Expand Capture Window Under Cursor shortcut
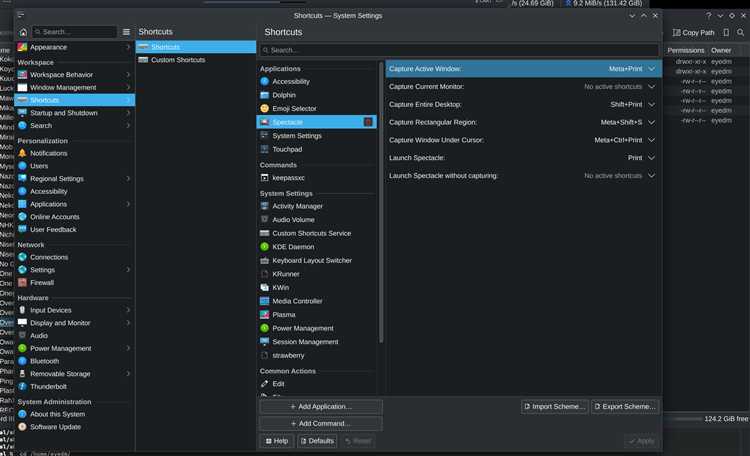The width and height of the screenshot is (750, 456). pos(651,140)
